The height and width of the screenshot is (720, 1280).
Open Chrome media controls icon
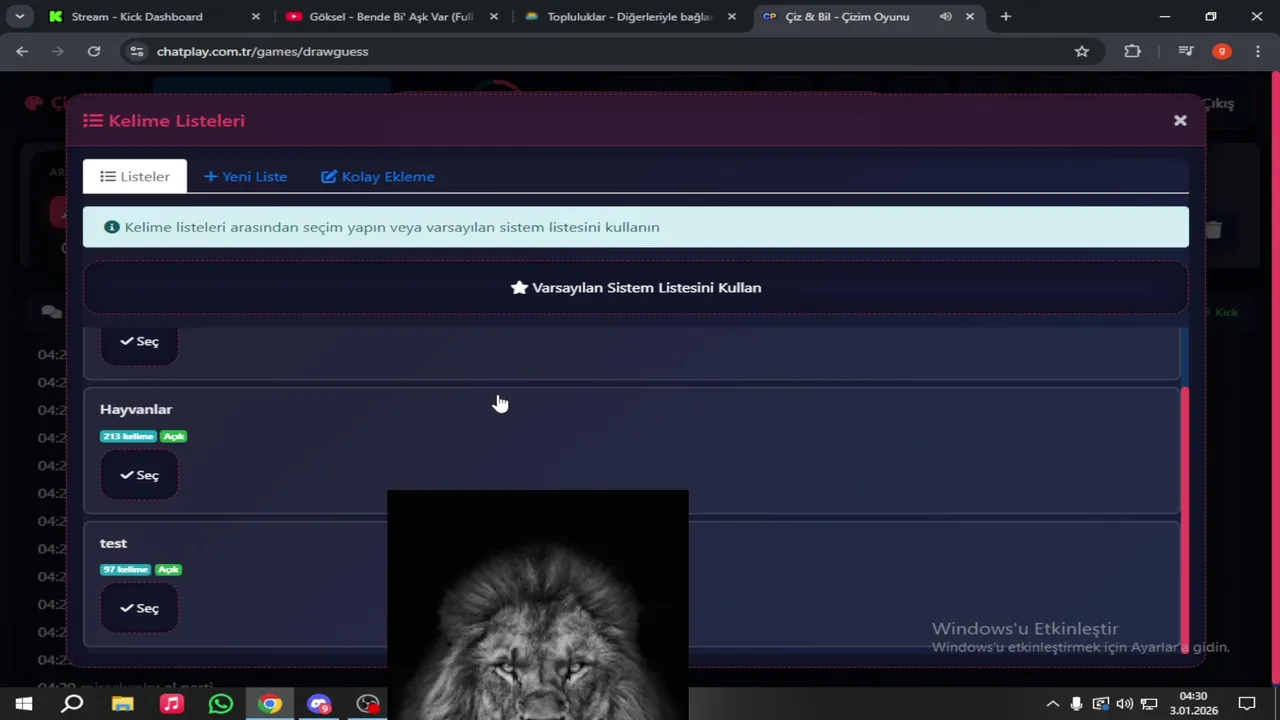click(x=1186, y=51)
